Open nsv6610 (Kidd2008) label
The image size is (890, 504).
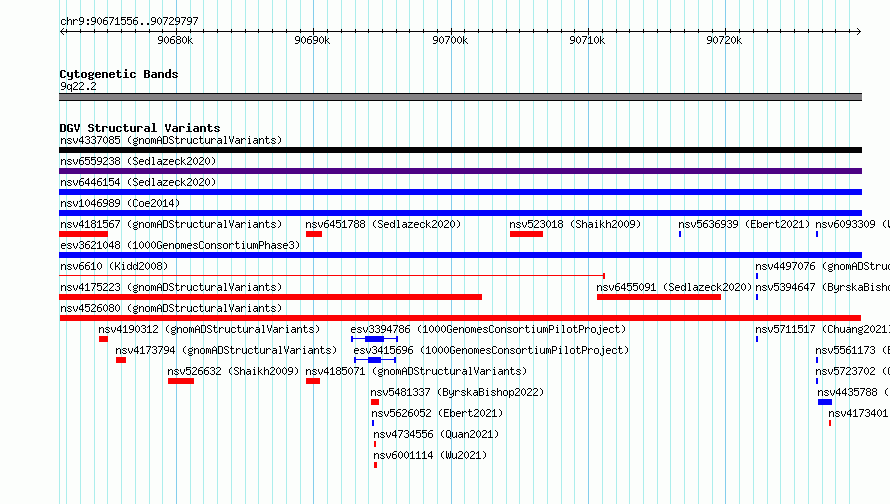[x=114, y=266]
